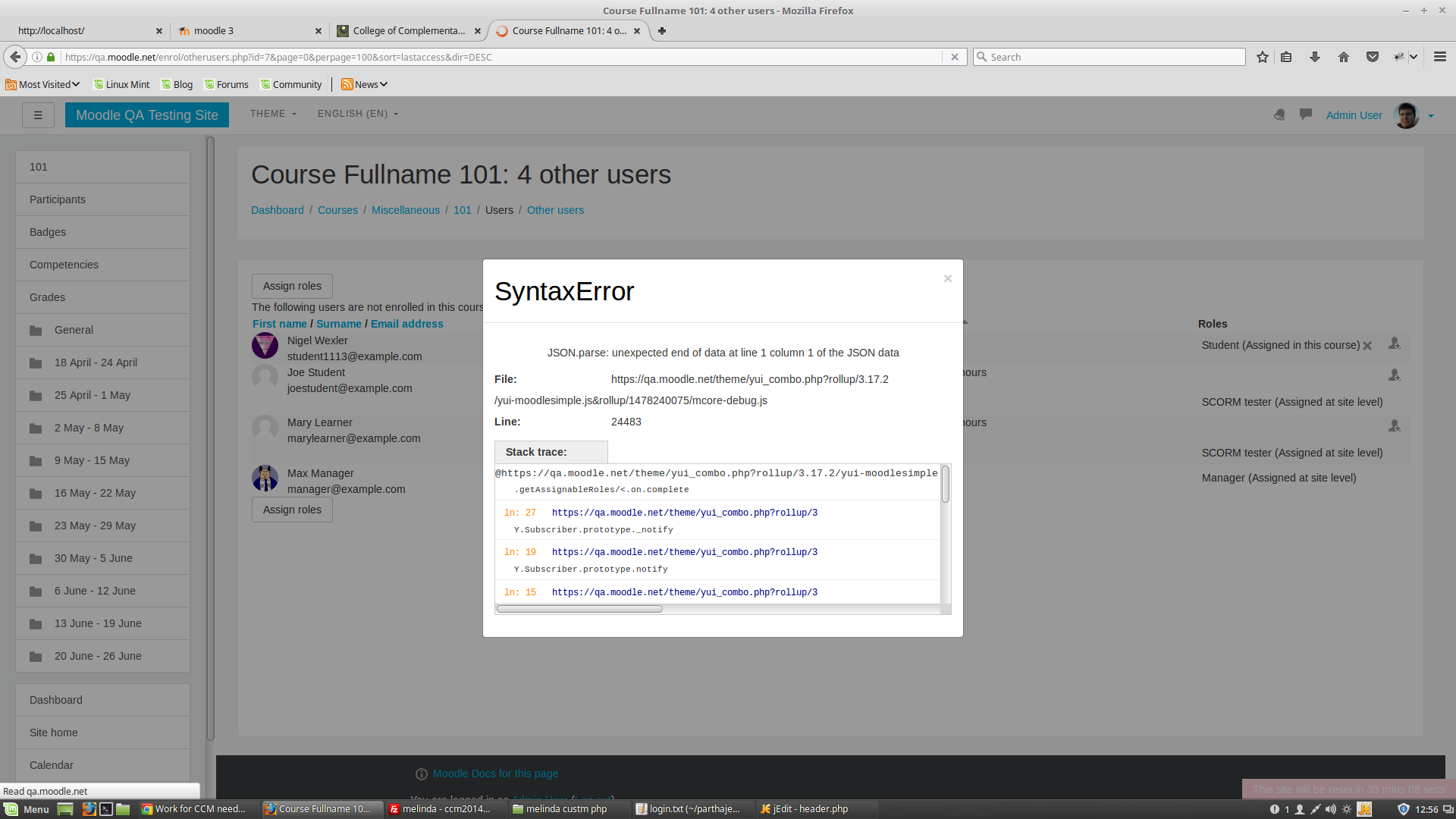Open Mint Menu in taskbar

point(27,809)
